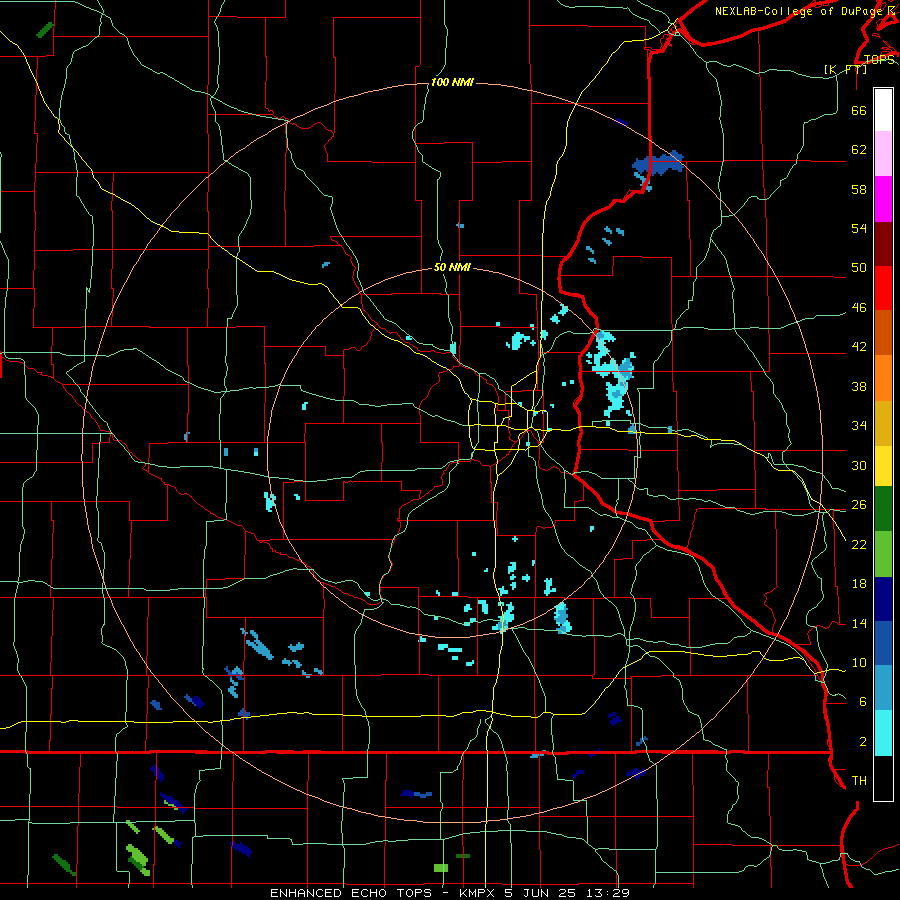Click the "NEXLAB-College of DuPage" title text
Image resolution: width=900 pixels, height=900 pixels.
[799, 11]
